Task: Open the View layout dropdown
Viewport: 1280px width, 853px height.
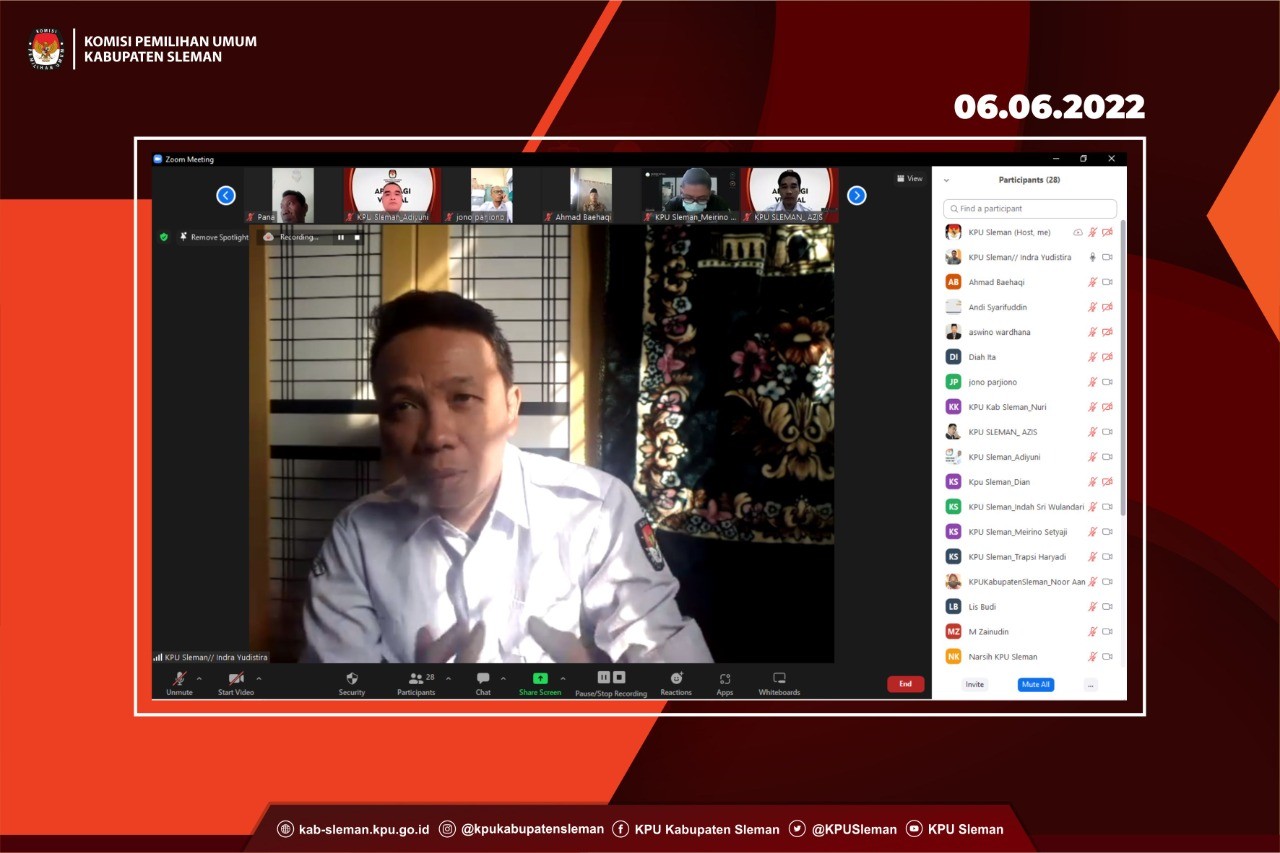Action: pyautogui.click(x=909, y=179)
